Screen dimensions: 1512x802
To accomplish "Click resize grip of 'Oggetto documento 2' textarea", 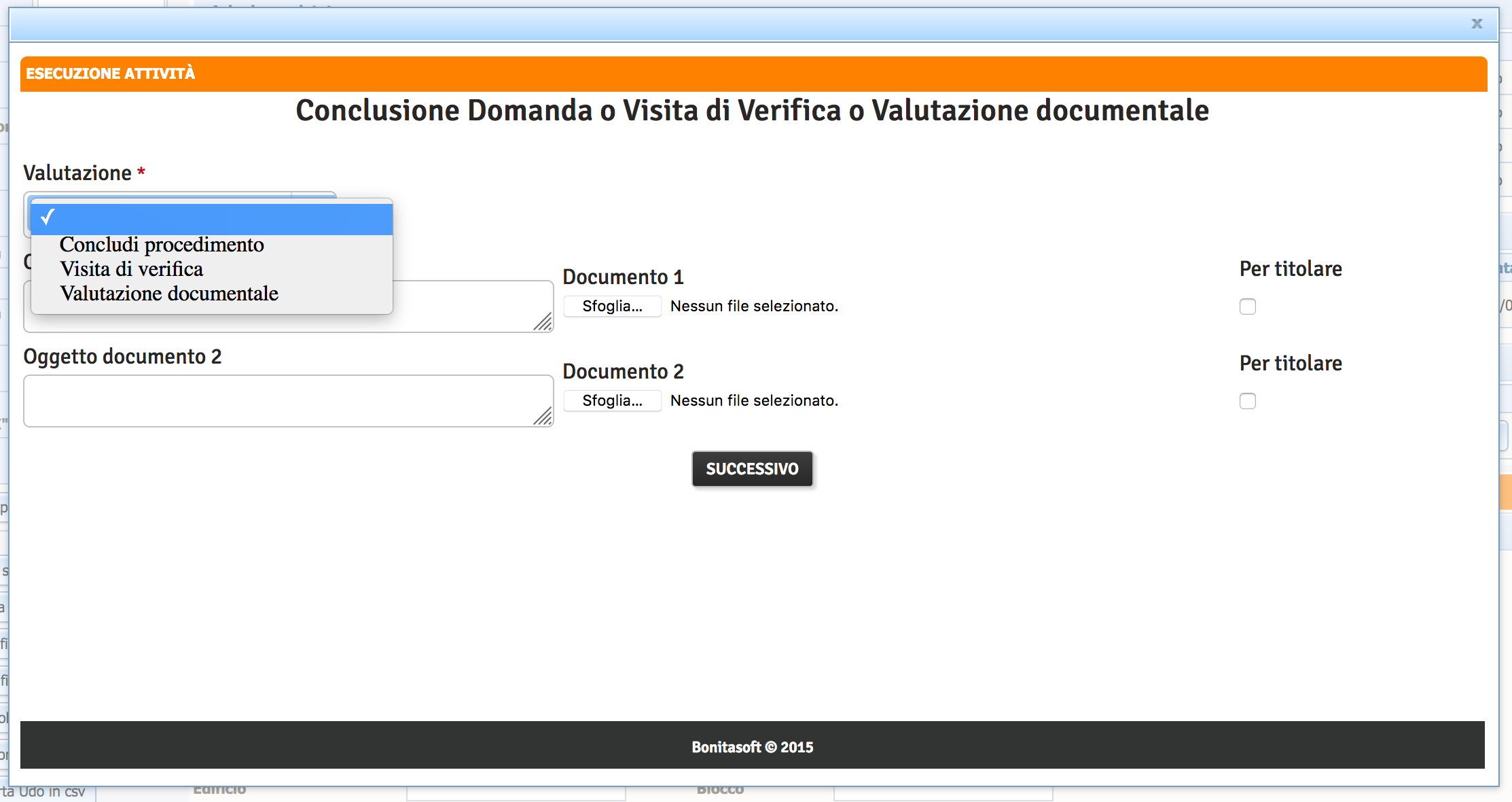I will (543, 416).
